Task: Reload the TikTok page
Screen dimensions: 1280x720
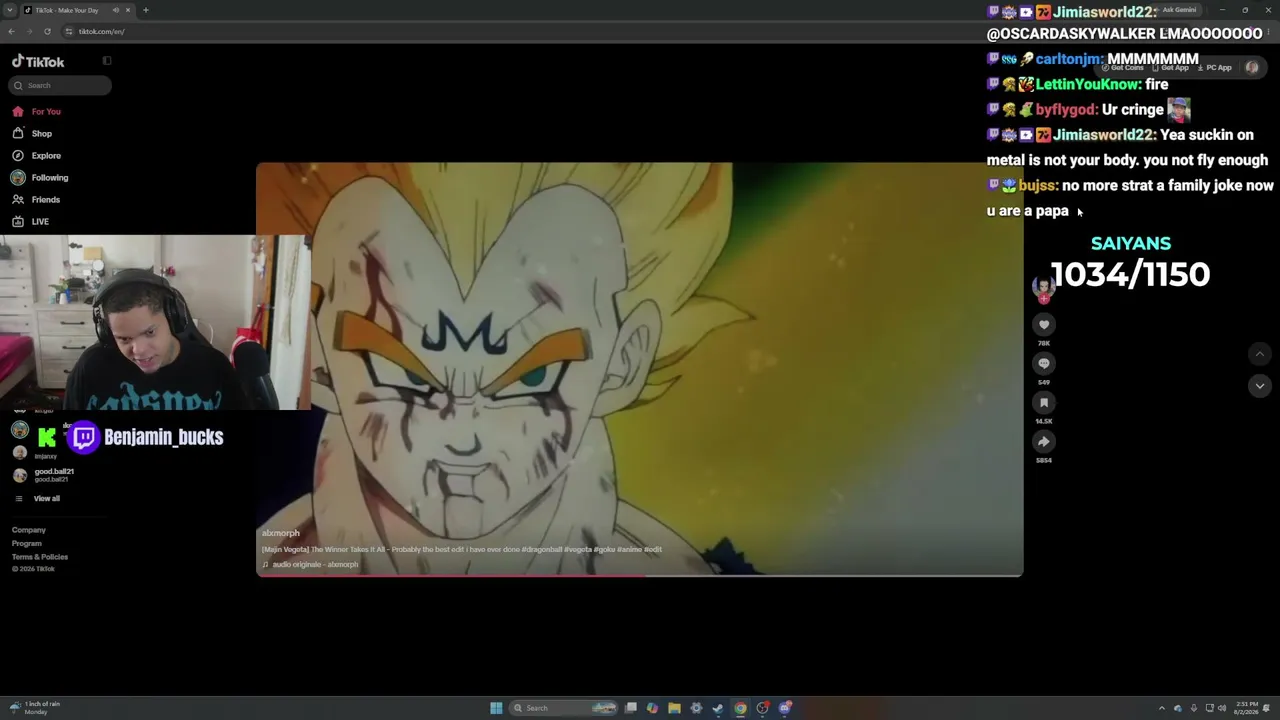Action: (47, 31)
